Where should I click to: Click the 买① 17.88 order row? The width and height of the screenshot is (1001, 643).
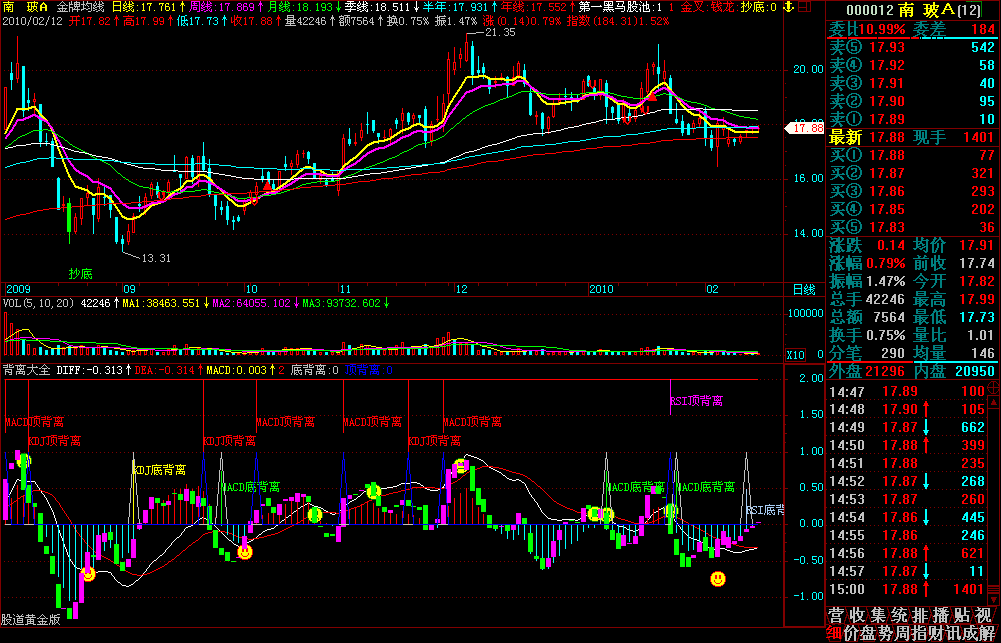[x=912, y=155]
